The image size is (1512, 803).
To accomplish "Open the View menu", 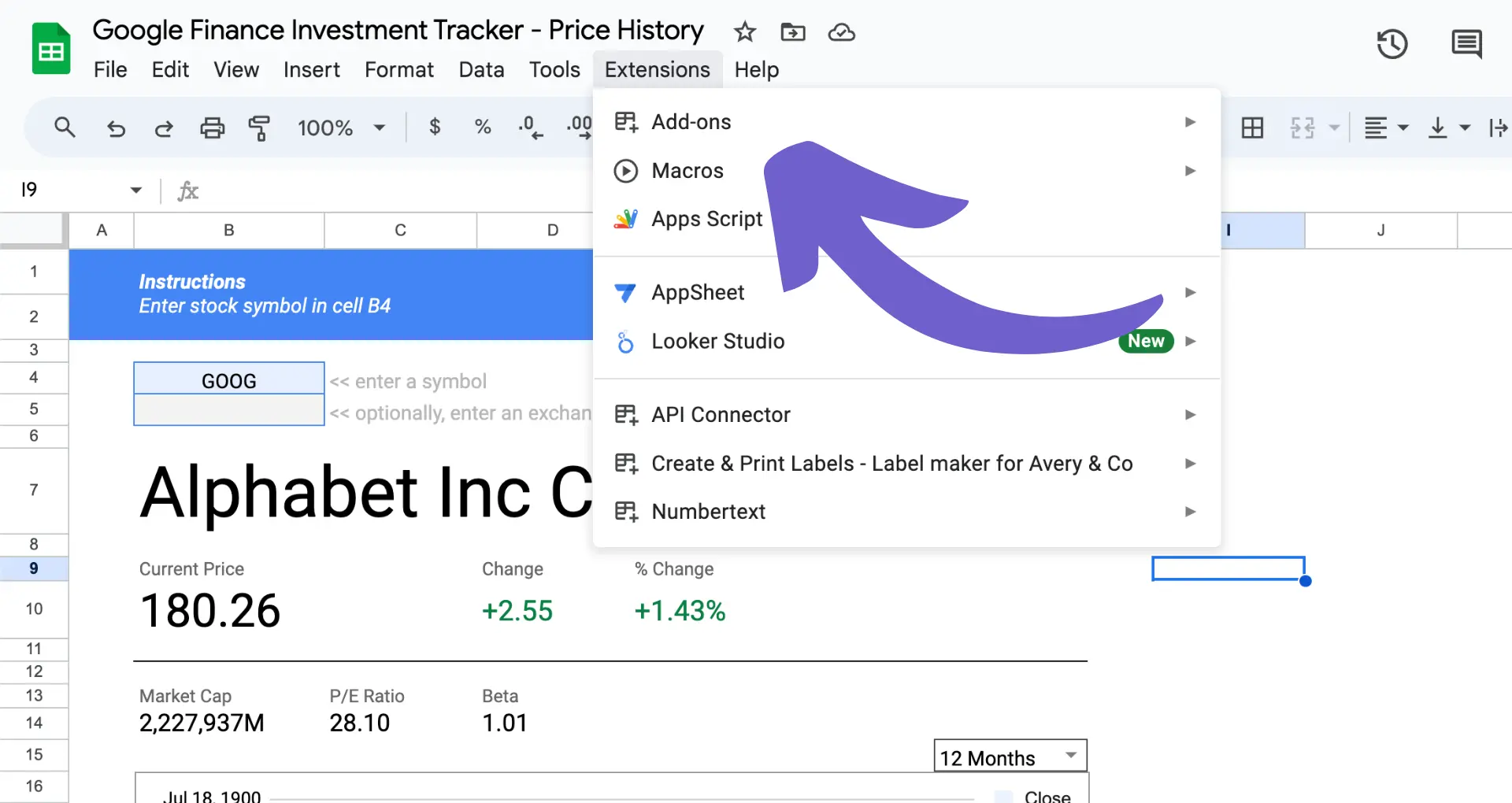I will [236, 70].
